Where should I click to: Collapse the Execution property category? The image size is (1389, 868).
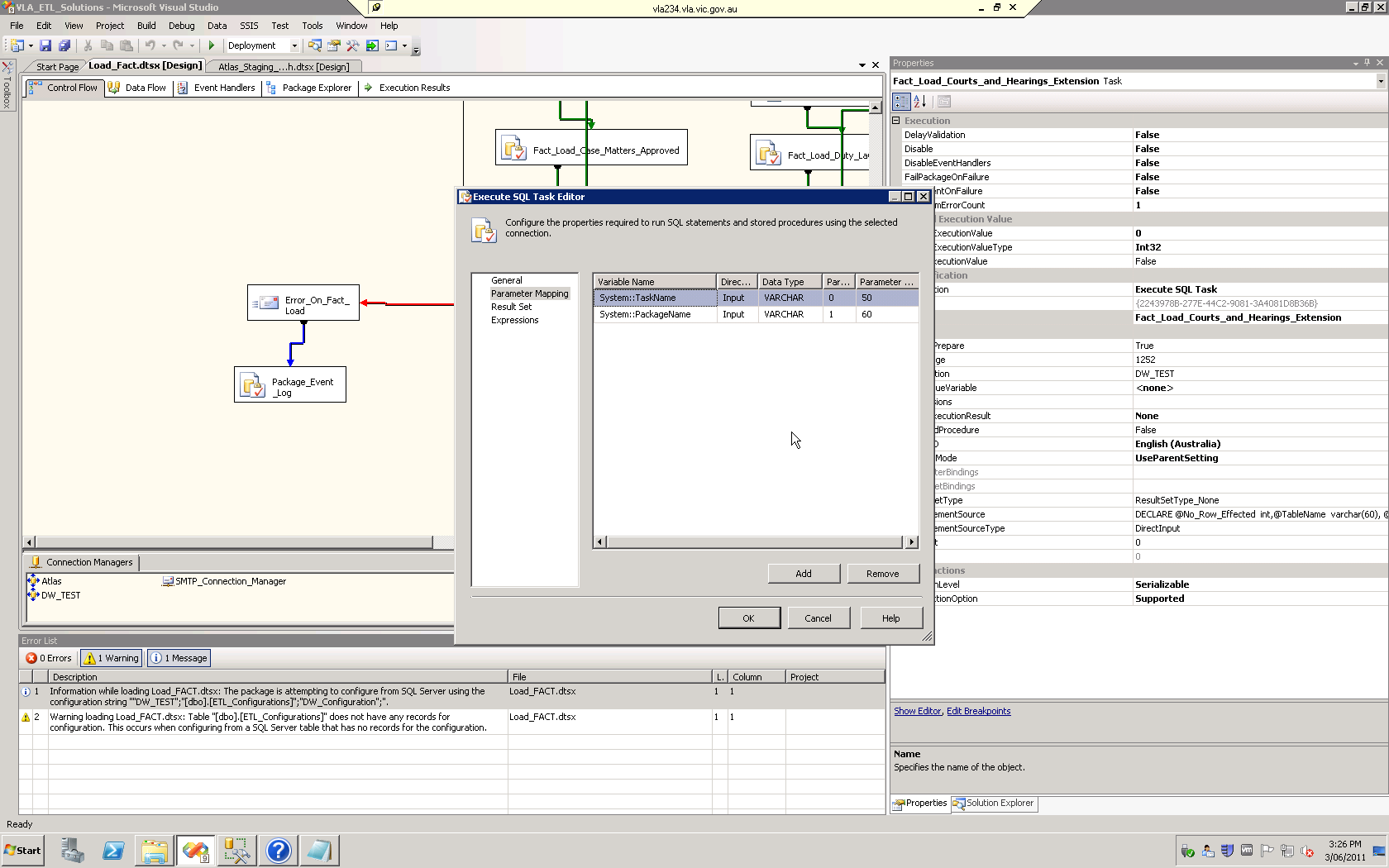click(895, 121)
